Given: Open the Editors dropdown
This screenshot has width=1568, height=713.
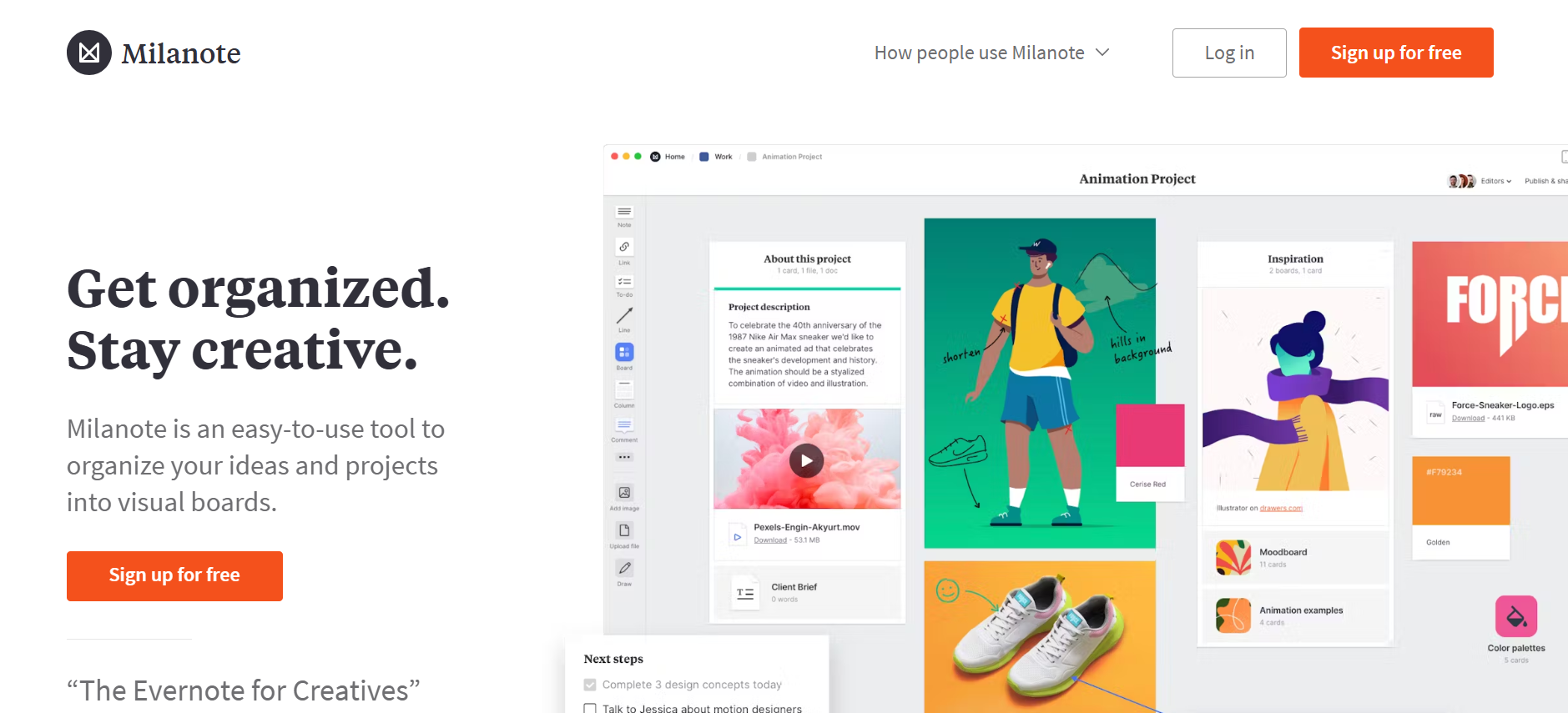Looking at the screenshot, I should point(1495,181).
